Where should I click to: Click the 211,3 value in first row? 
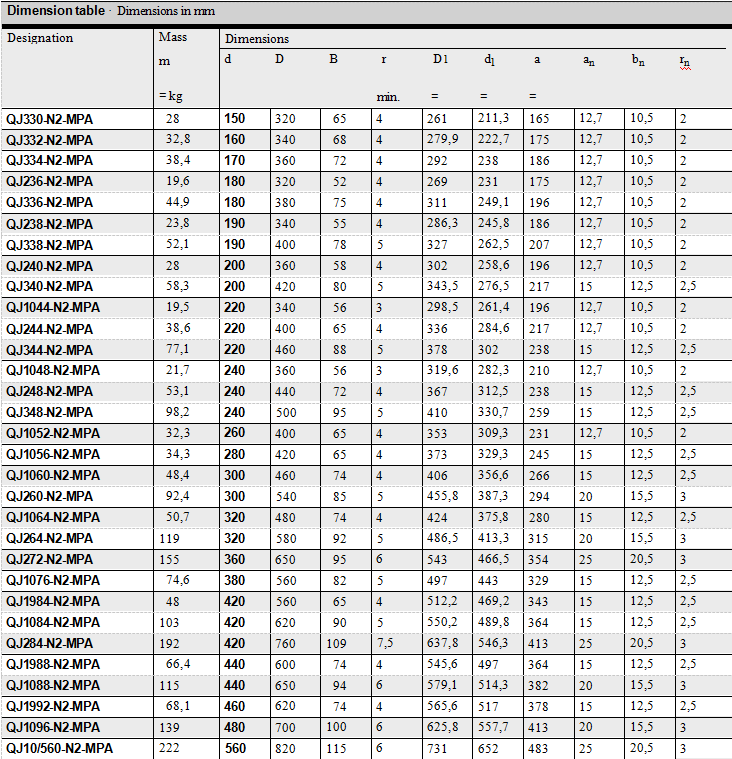click(494, 119)
